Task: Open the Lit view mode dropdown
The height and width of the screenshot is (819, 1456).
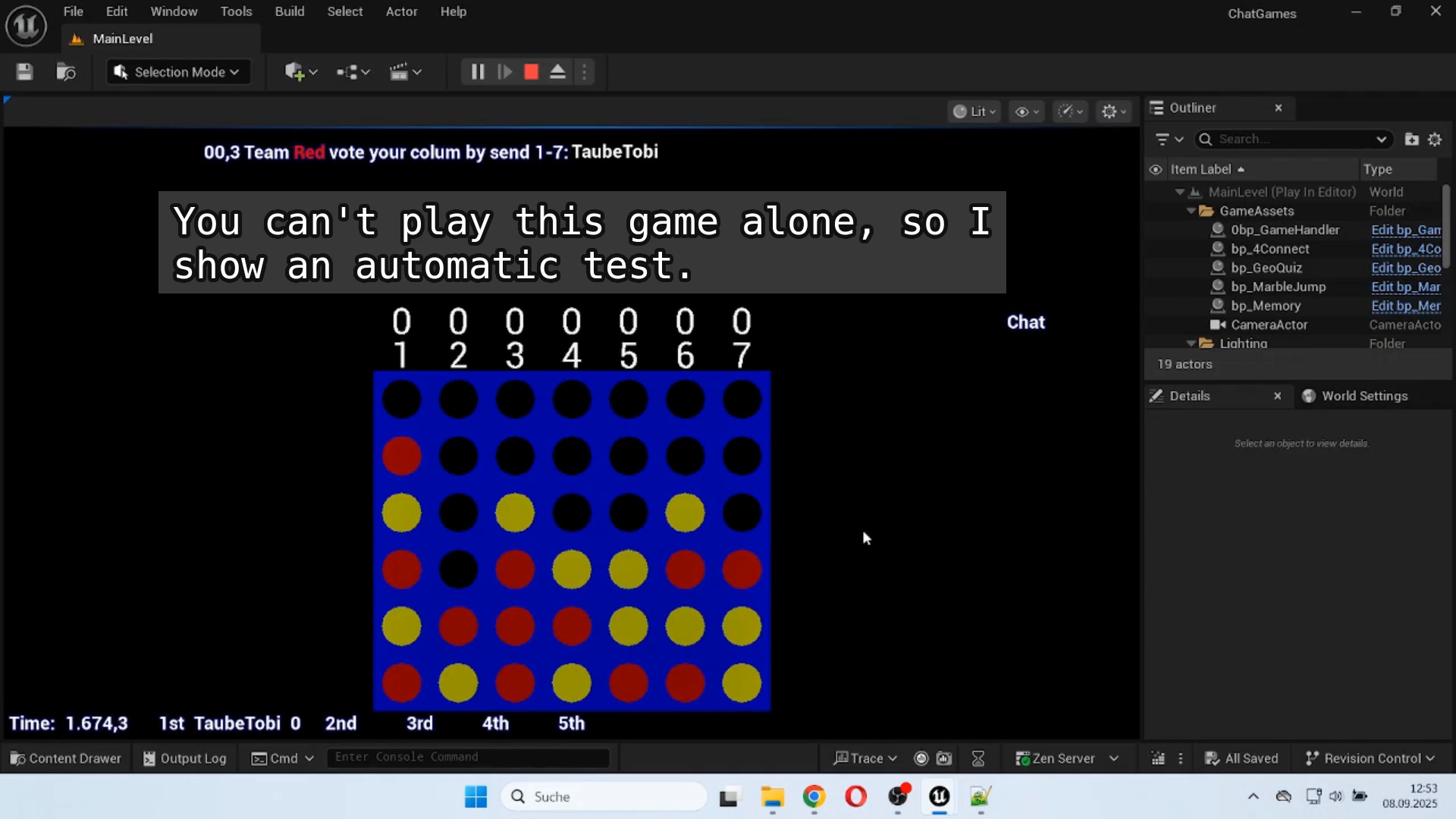Action: (x=974, y=111)
